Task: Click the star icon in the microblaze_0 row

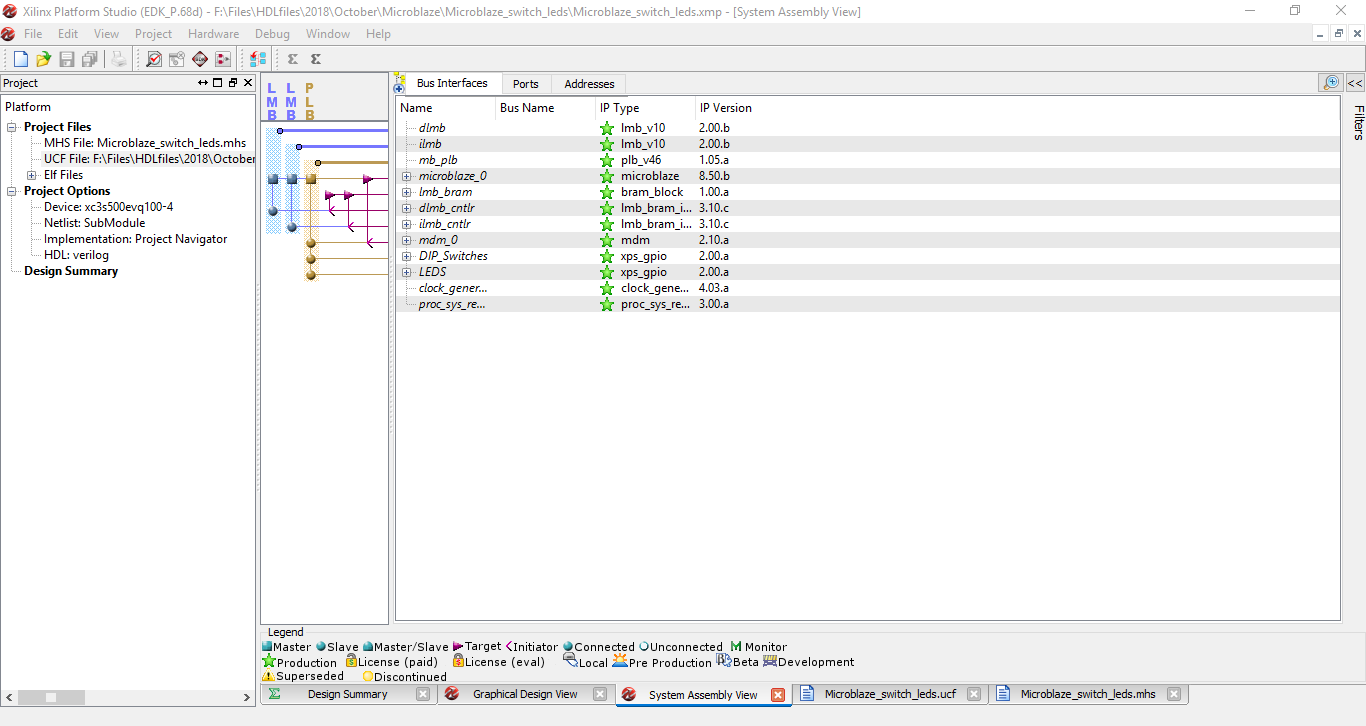Action: click(607, 176)
